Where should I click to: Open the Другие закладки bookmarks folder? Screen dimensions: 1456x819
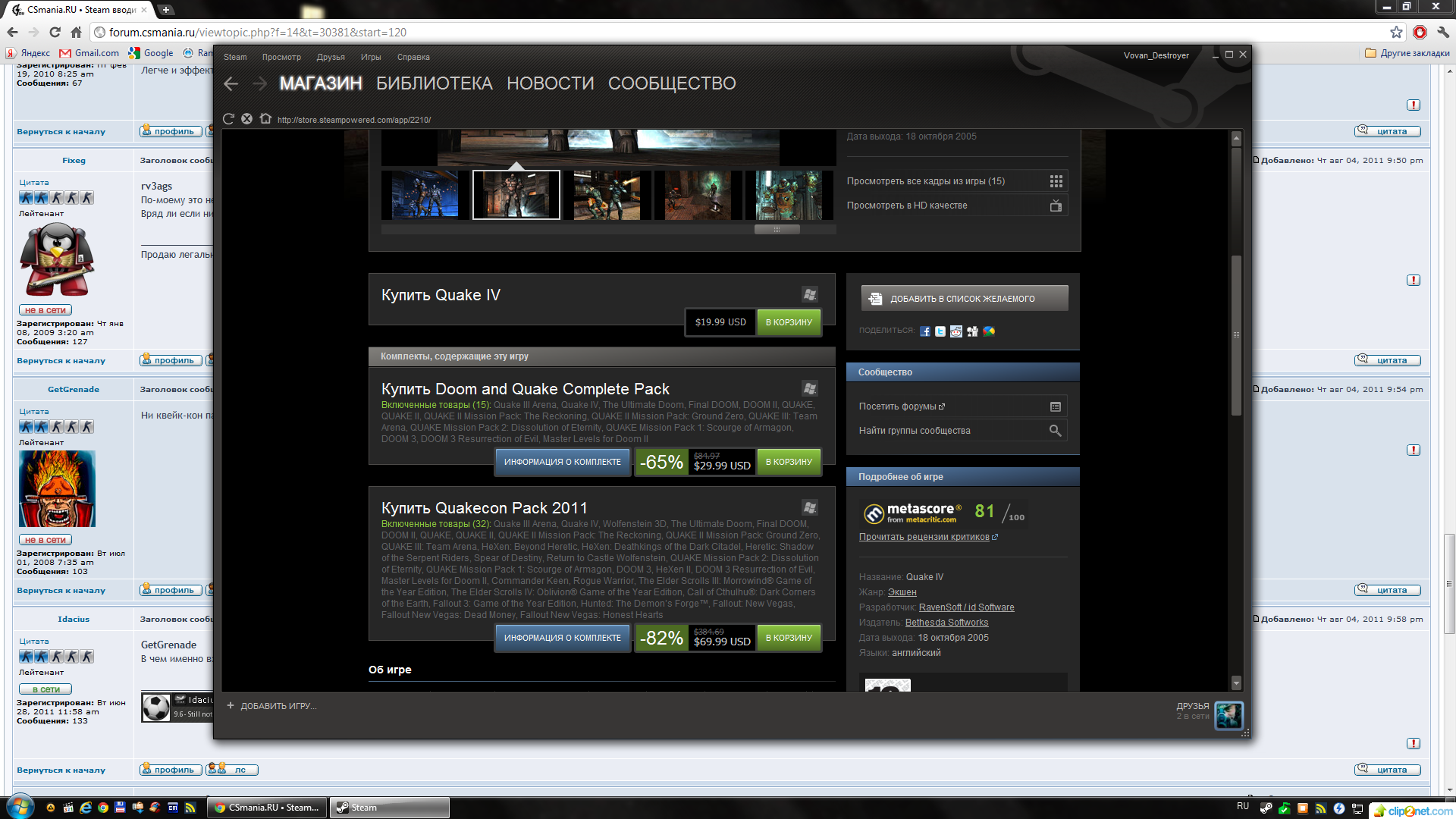click(1407, 53)
